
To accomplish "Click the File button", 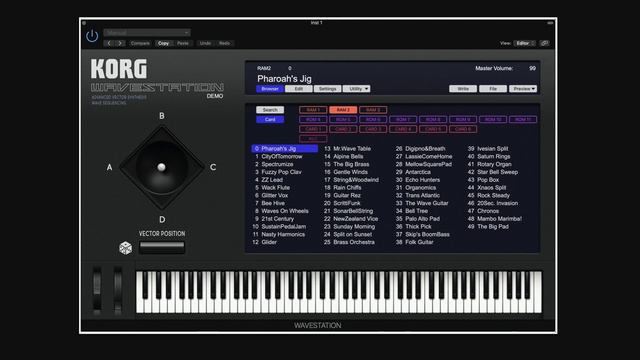I will click(493, 89).
